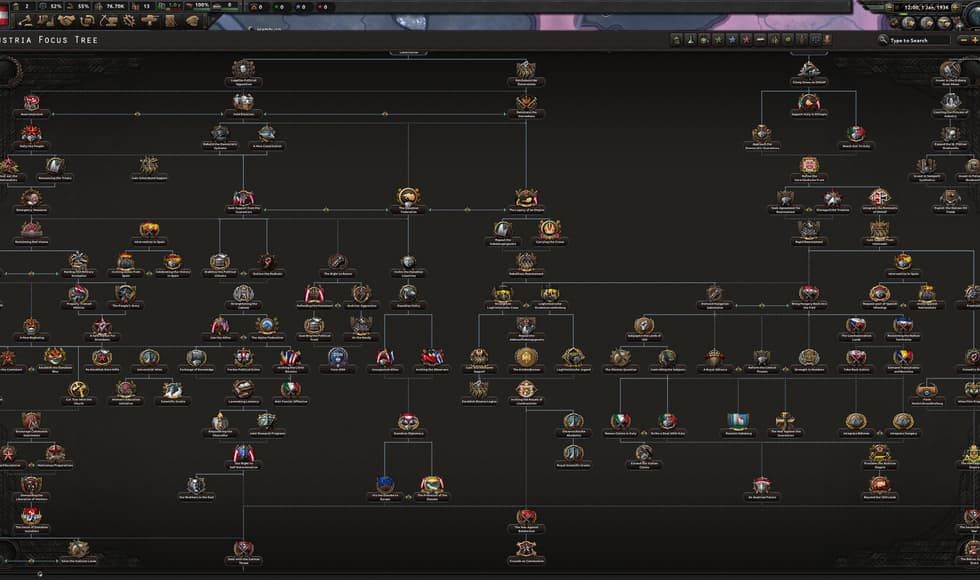Select the Emergency Measures focus
980x580 pixels.
(x=31, y=201)
